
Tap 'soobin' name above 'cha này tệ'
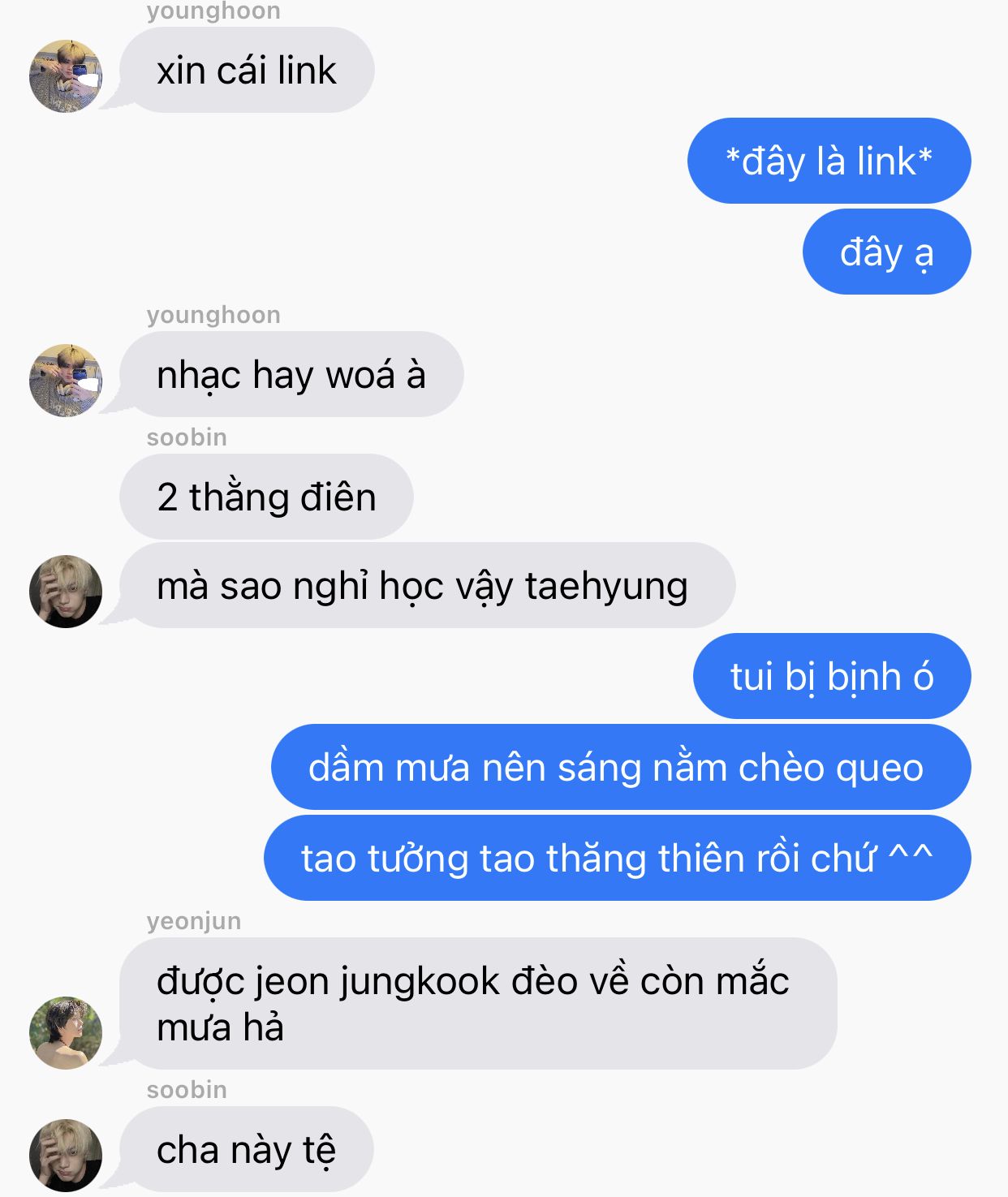[187, 1090]
